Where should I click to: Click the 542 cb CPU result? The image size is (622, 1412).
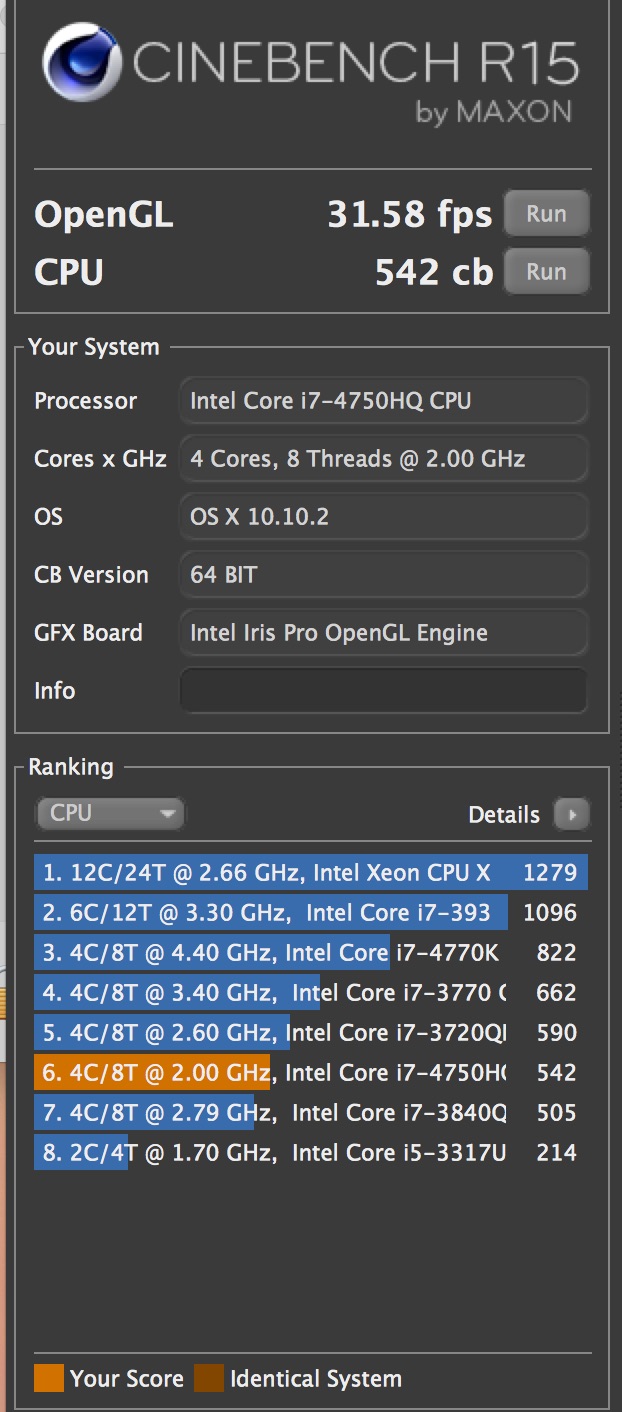[x=434, y=272]
